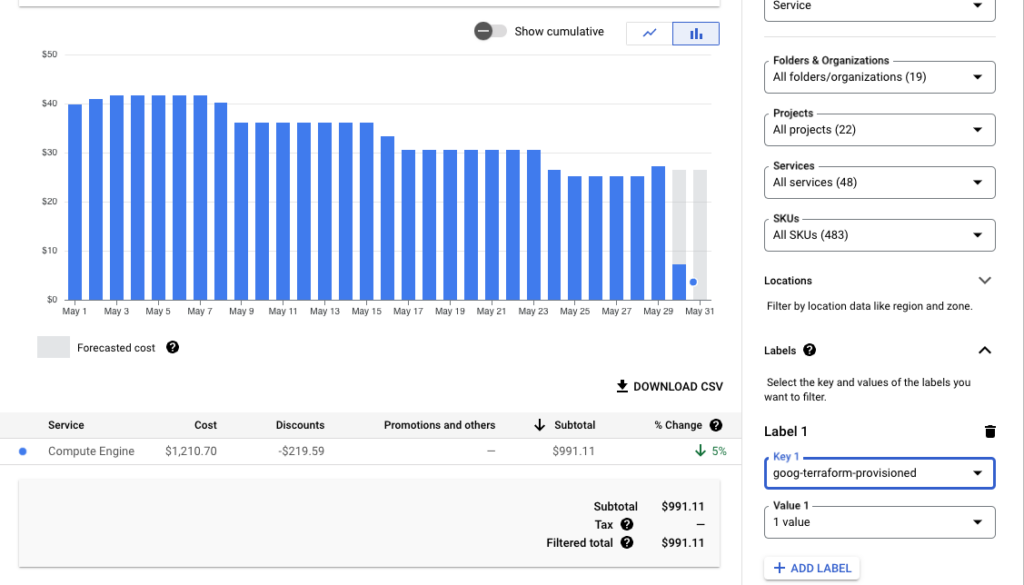Open the SKUs dropdown
1024x585 pixels.
[x=879, y=235]
